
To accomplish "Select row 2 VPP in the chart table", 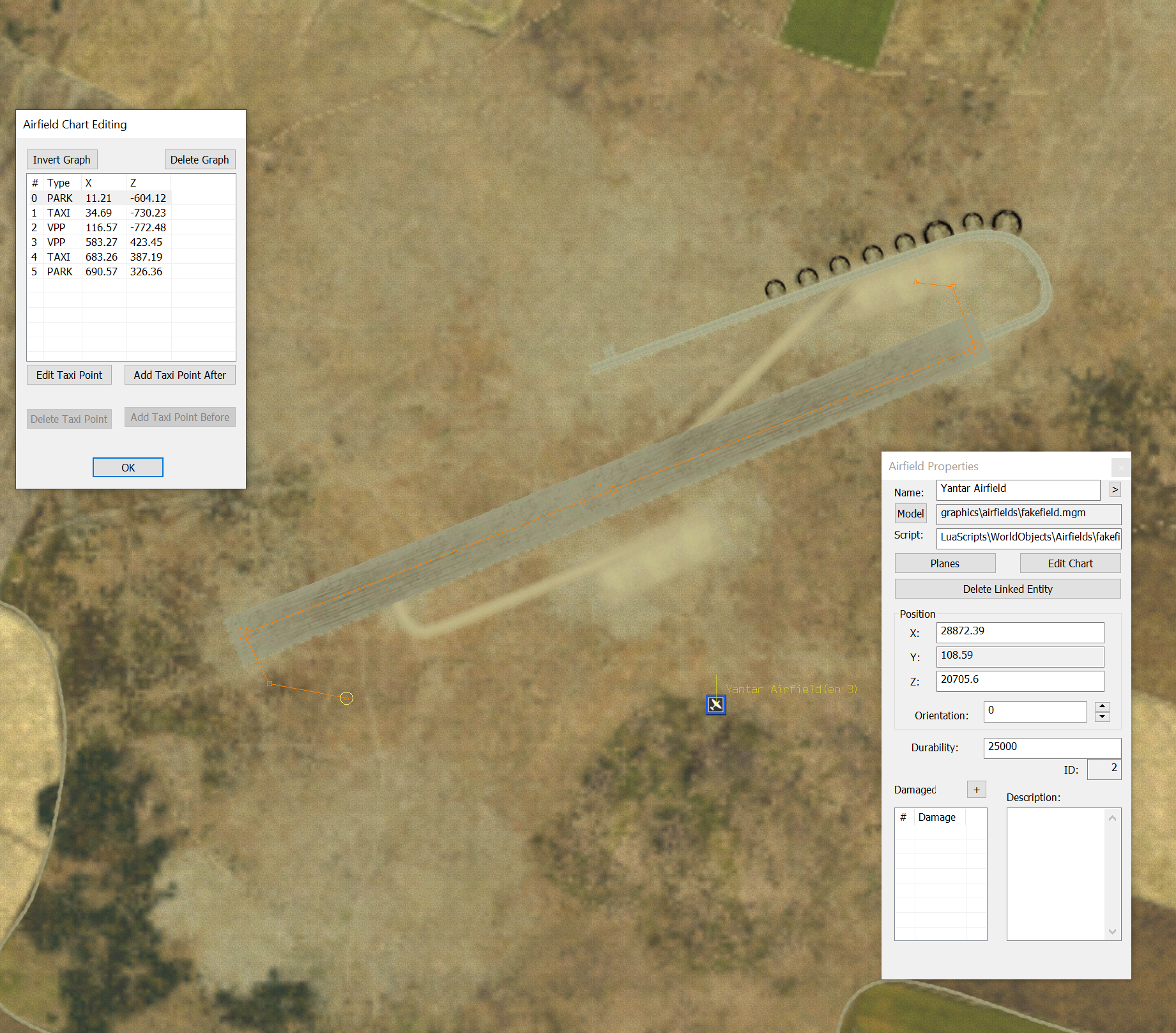I will point(99,227).
